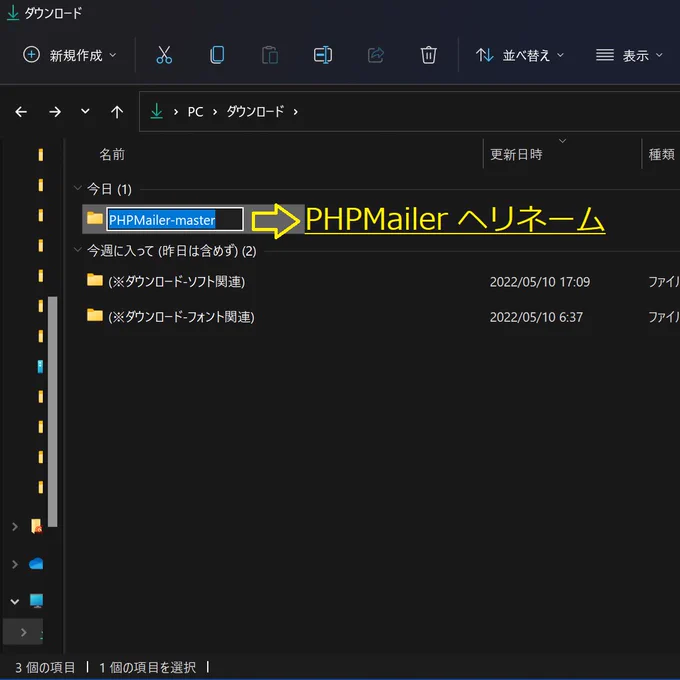Collapse the 今週に入って group
The image size is (680, 680).
coord(78,250)
